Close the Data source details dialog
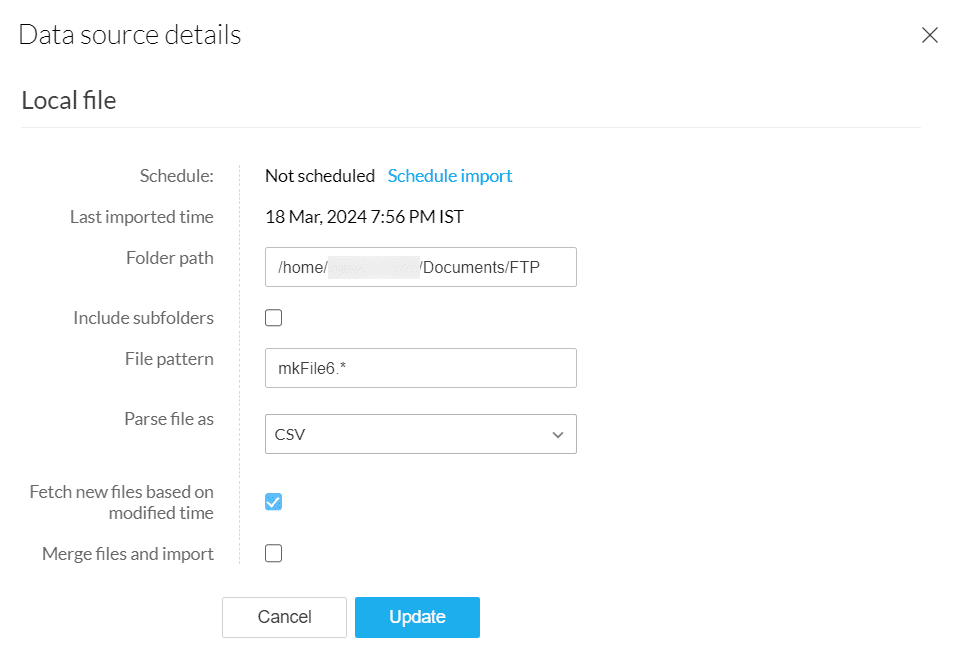This screenshot has height=666, width=971. (929, 35)
